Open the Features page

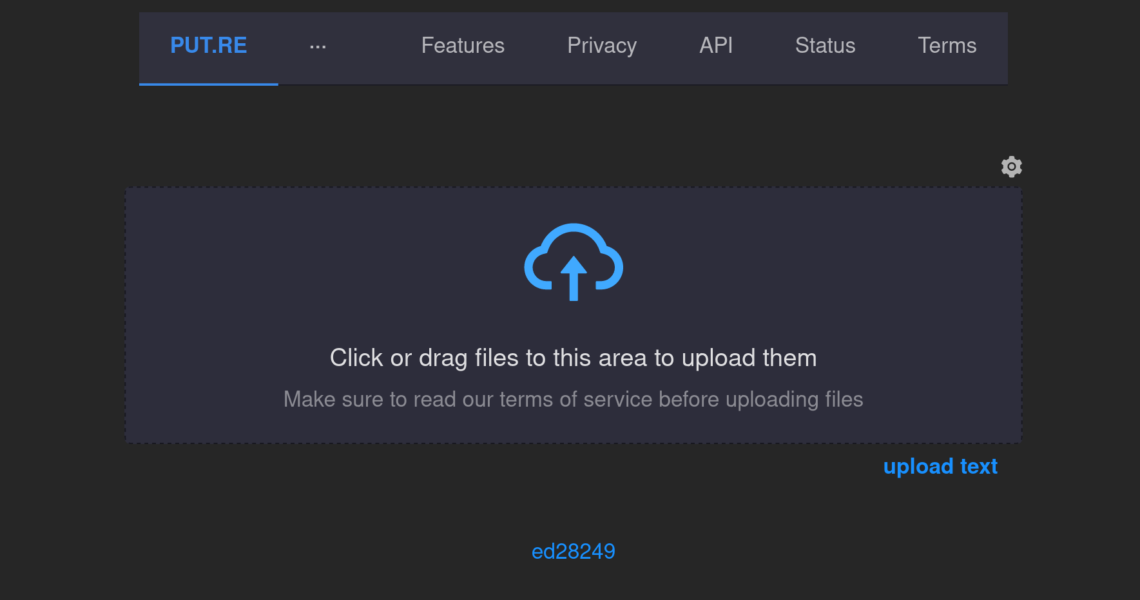click(x=462, y=46)
